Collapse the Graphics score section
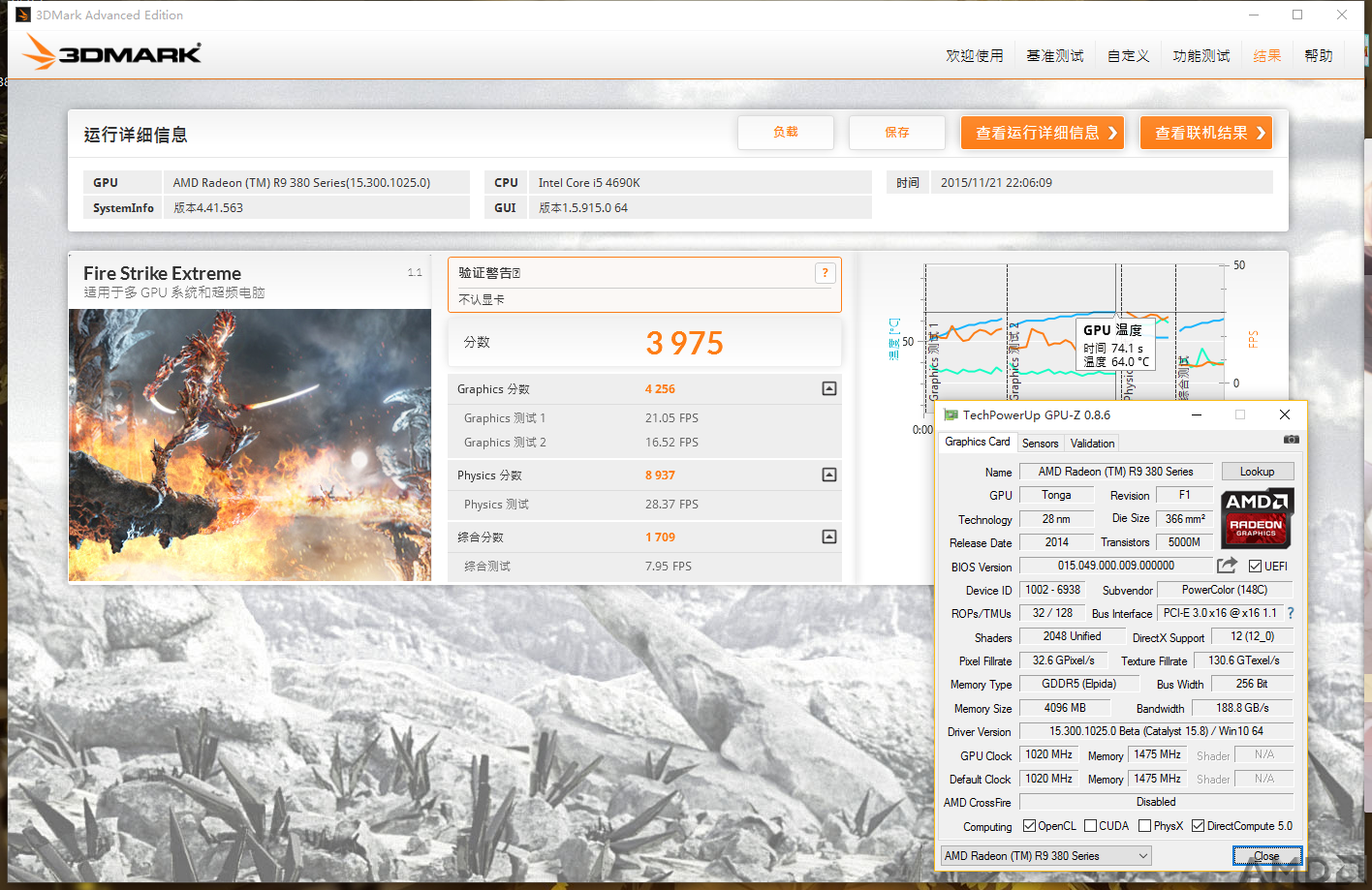This screenshot has width=1372, height=890. [829, 388]
